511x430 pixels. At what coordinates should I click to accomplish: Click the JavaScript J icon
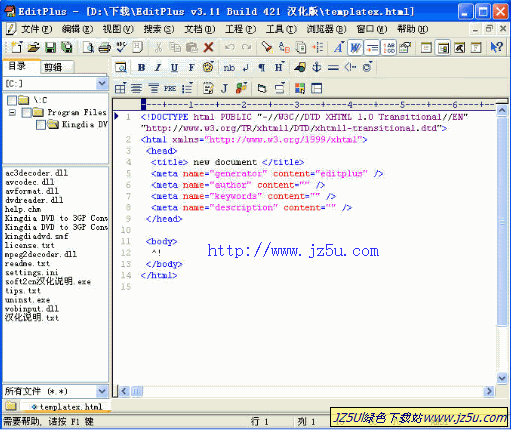[224, 88]
